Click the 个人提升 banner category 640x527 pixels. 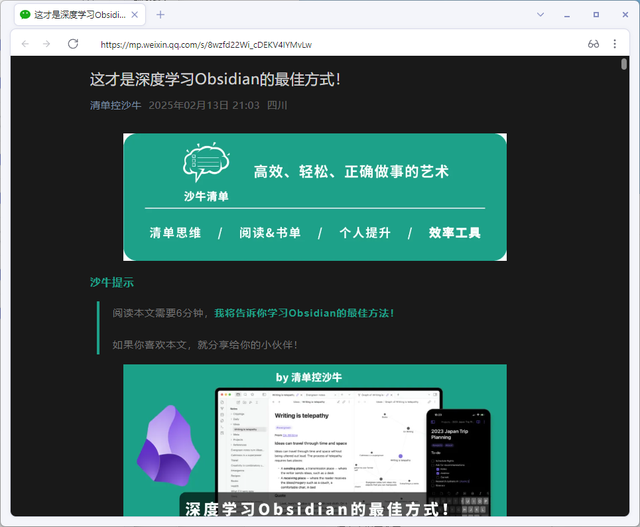coord(365,233)
